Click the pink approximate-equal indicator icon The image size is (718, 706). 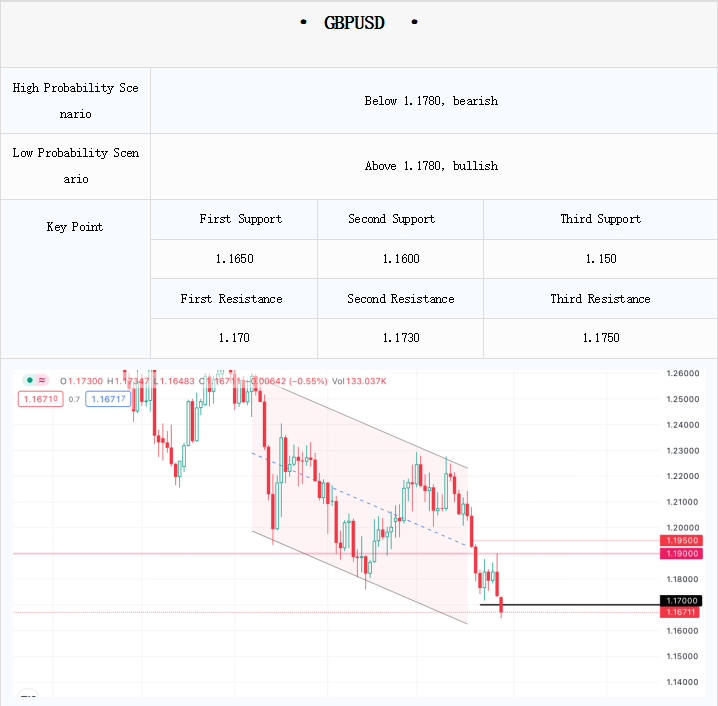pos(42,380)
